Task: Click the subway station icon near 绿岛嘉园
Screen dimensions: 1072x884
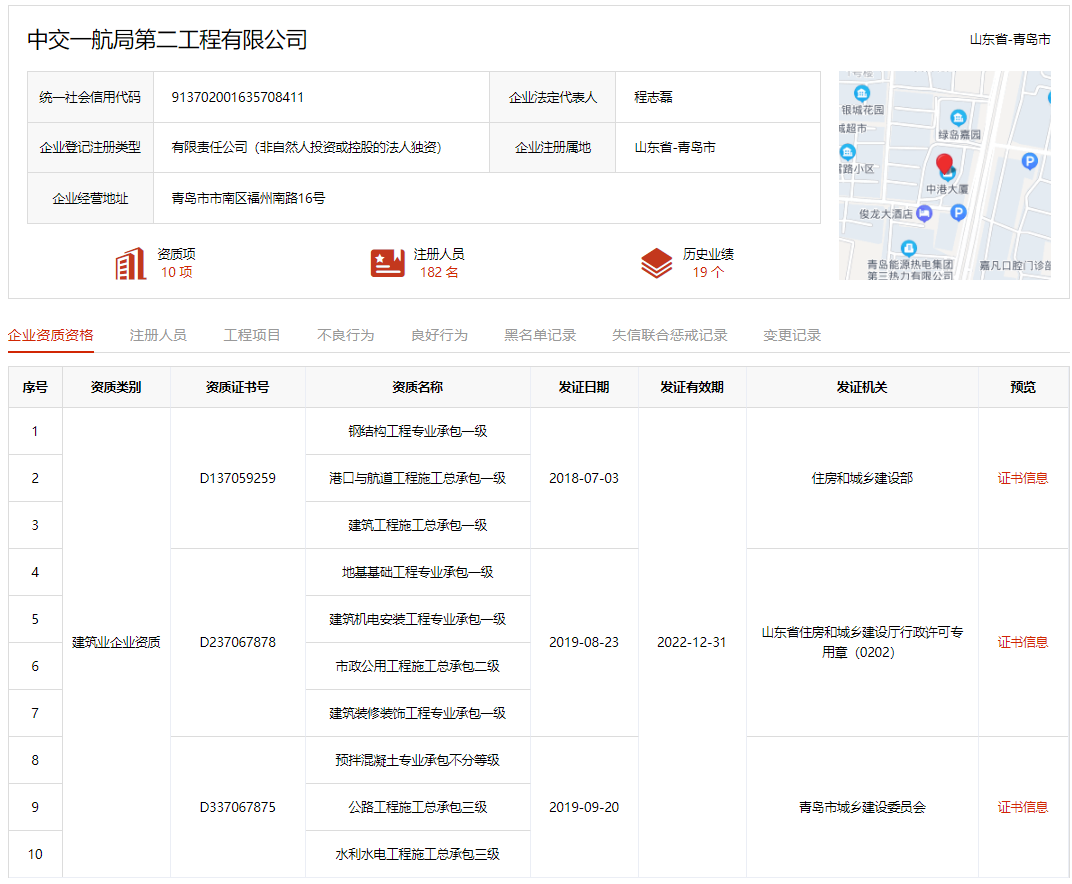Action: pyautogui.click(x=958, y=117)
